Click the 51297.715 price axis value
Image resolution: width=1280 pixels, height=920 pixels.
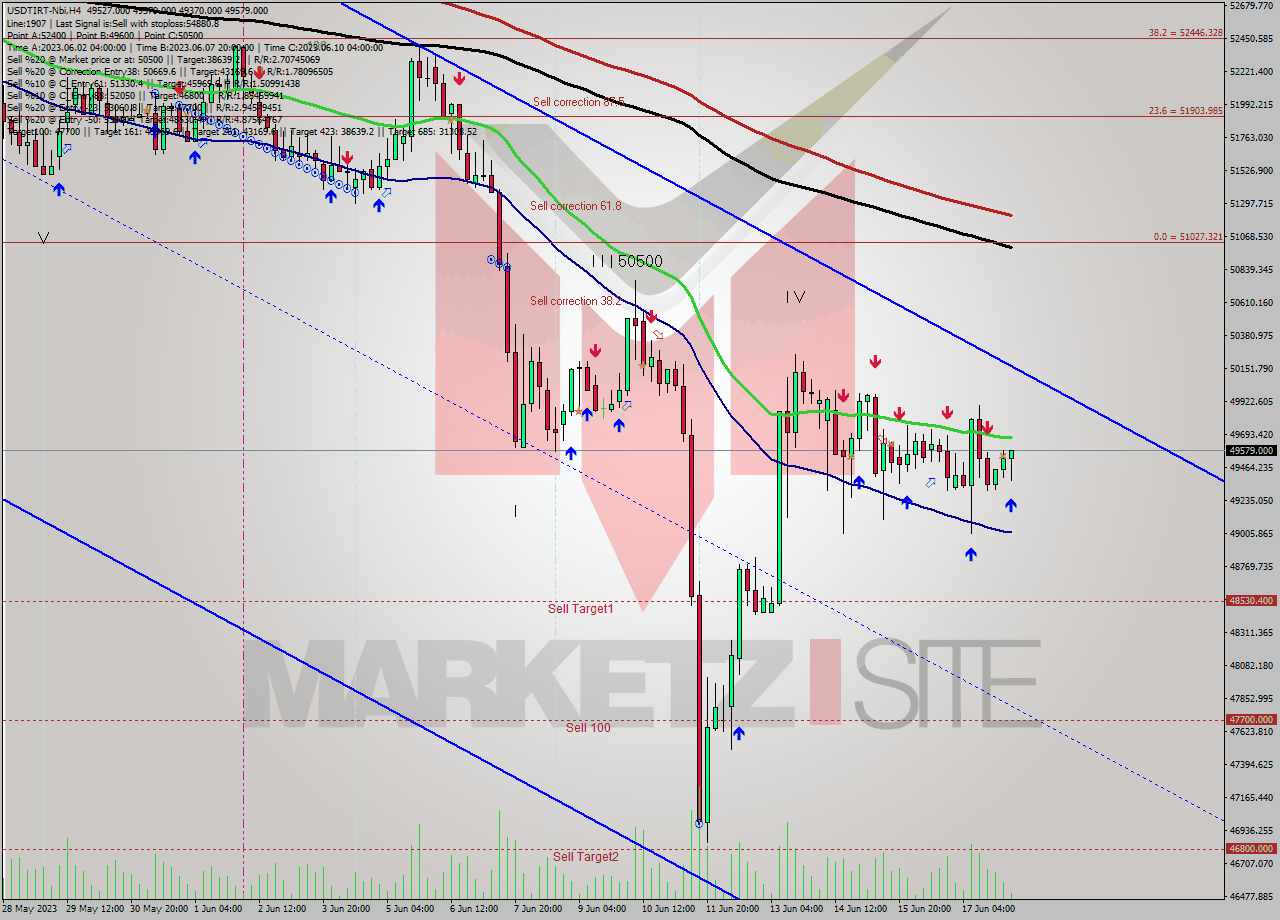[1251, 204]
